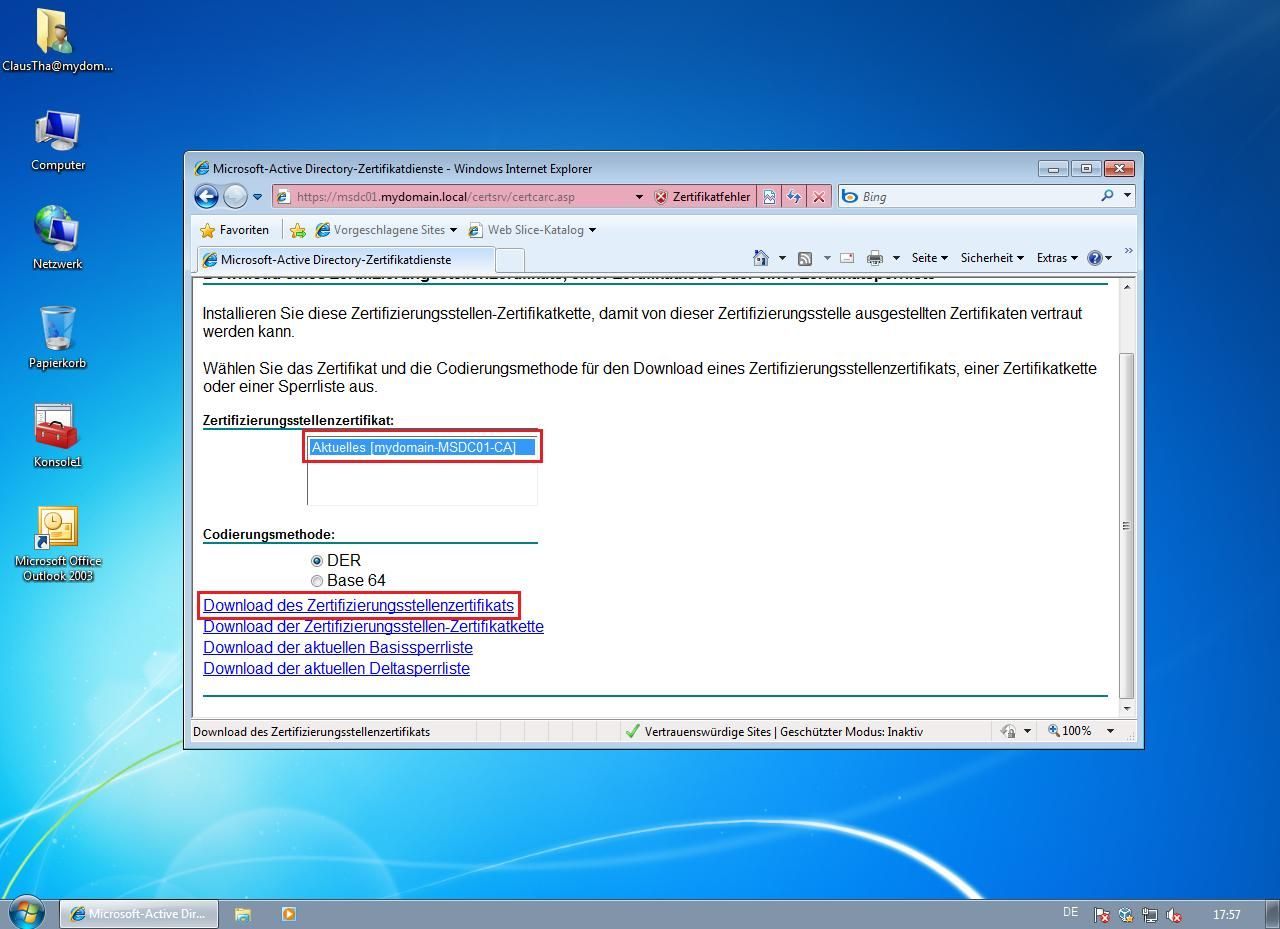
Task: Open the recent pages dropdown beside Forward
Action: pos(257,197)
